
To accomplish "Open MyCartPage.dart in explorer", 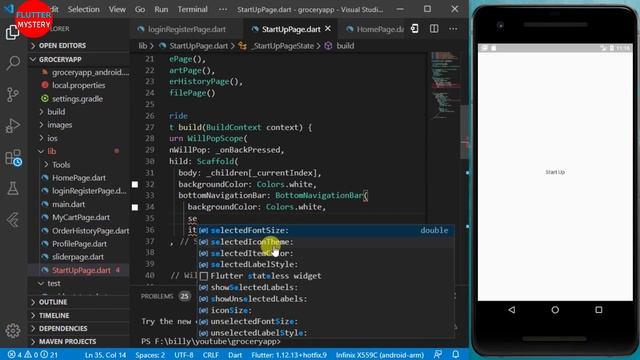I will tap(80, 218).
